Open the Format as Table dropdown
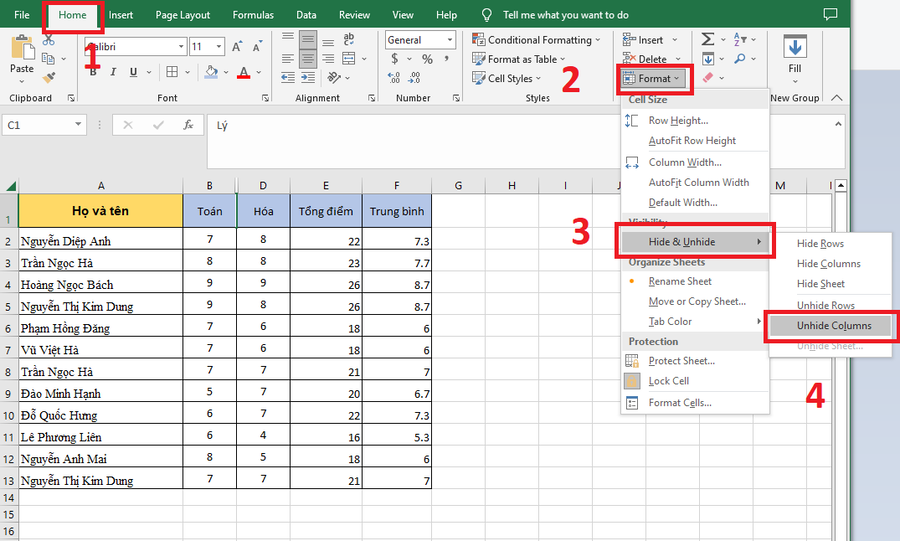Image resolution: width=900 pixels, height=541 pixels. click(518, 59)
